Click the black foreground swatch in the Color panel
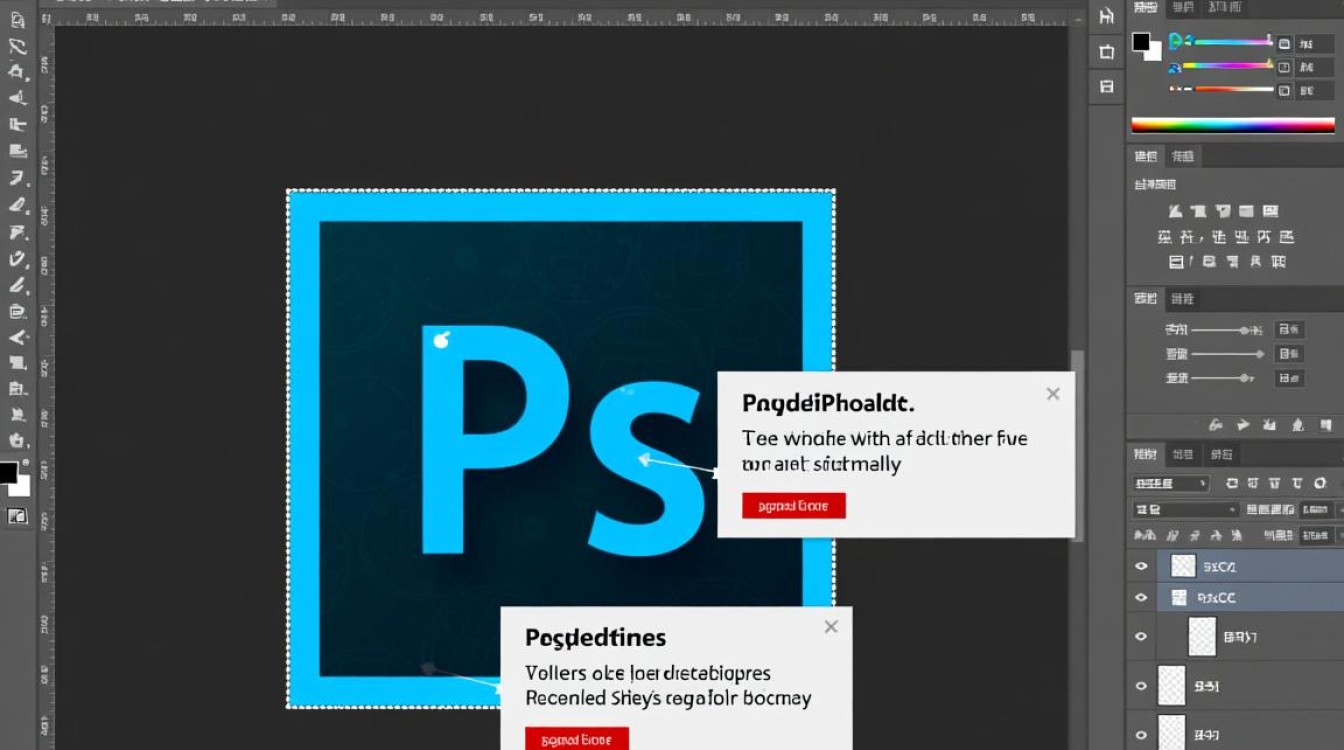1344x750 pixels. tap(1140, 41)
